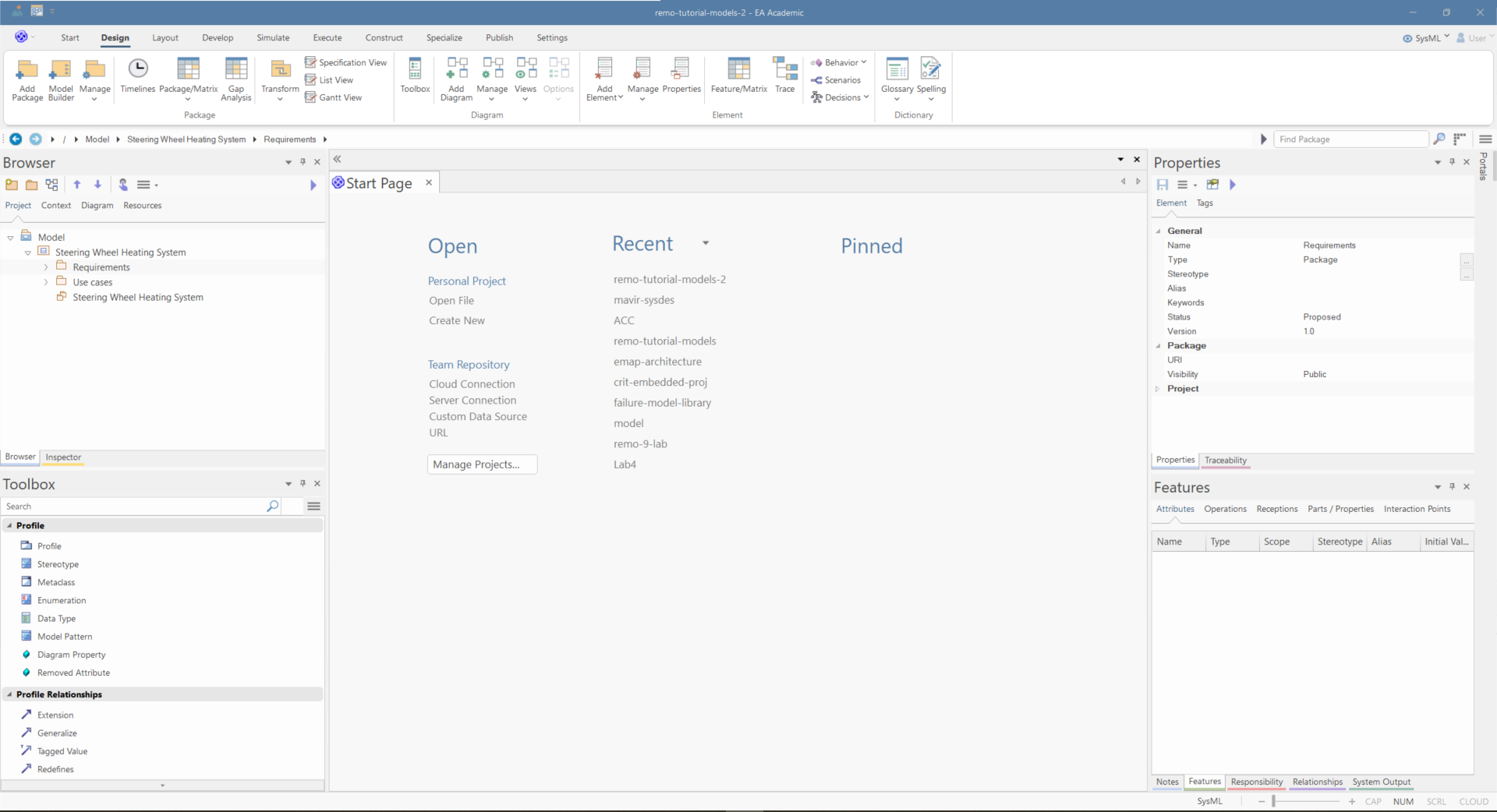Expand the Requirements package tree node

pos(46,267)
